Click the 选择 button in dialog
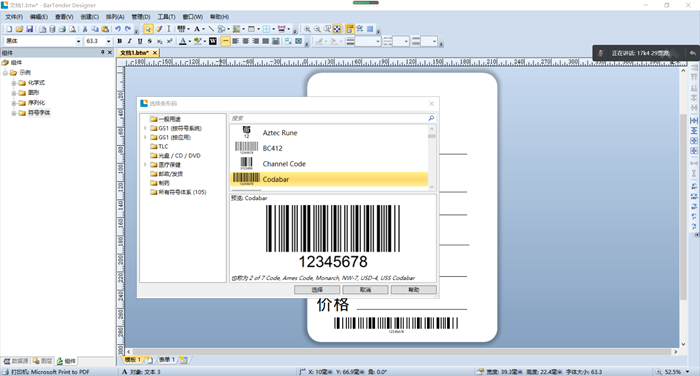The image size is (700, 376). coord(317,290)
